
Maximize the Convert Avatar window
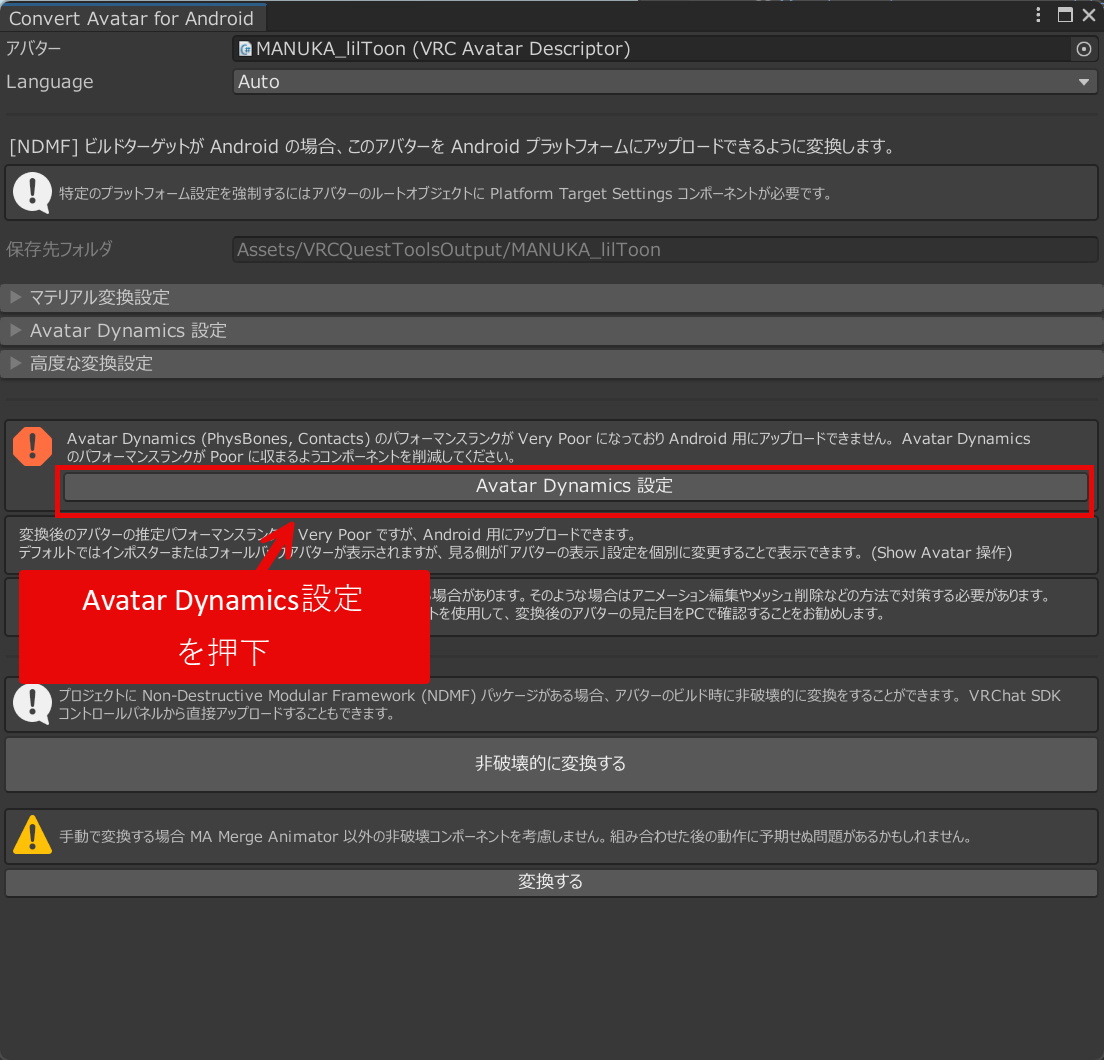click(1065, 15)
